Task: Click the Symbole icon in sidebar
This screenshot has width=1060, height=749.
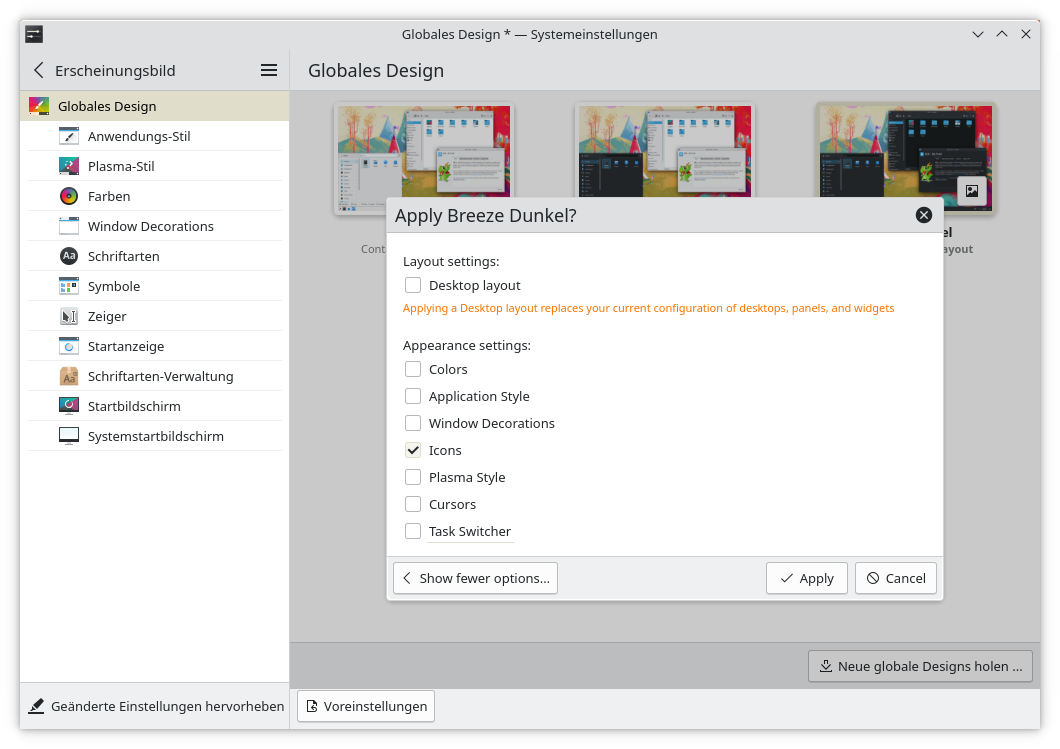Action: tap(69, 286)
